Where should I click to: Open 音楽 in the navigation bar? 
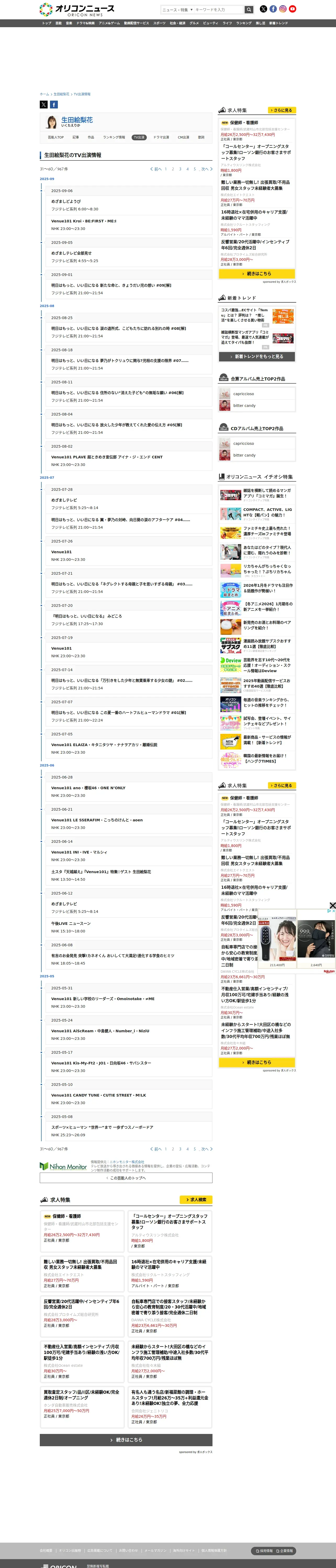tap(69, 23)
